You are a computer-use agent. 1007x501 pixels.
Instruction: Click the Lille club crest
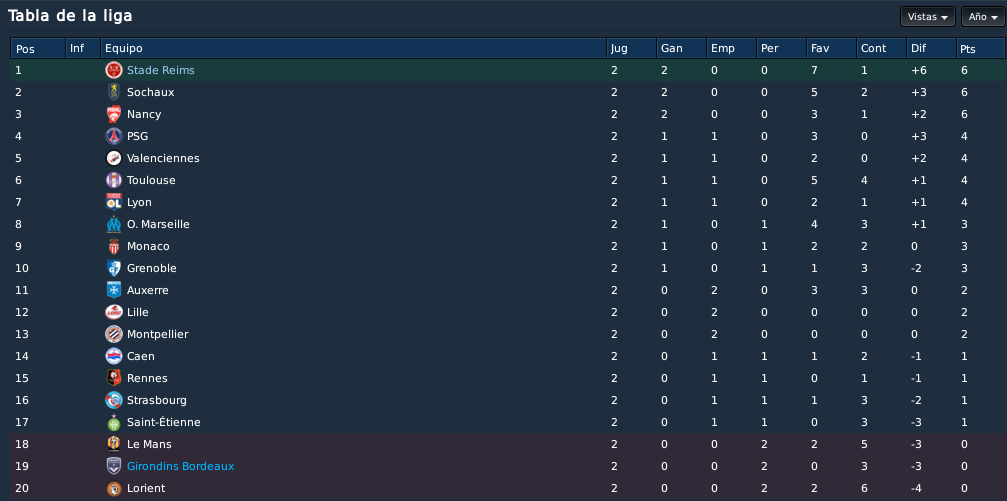(x=114, y=312)
